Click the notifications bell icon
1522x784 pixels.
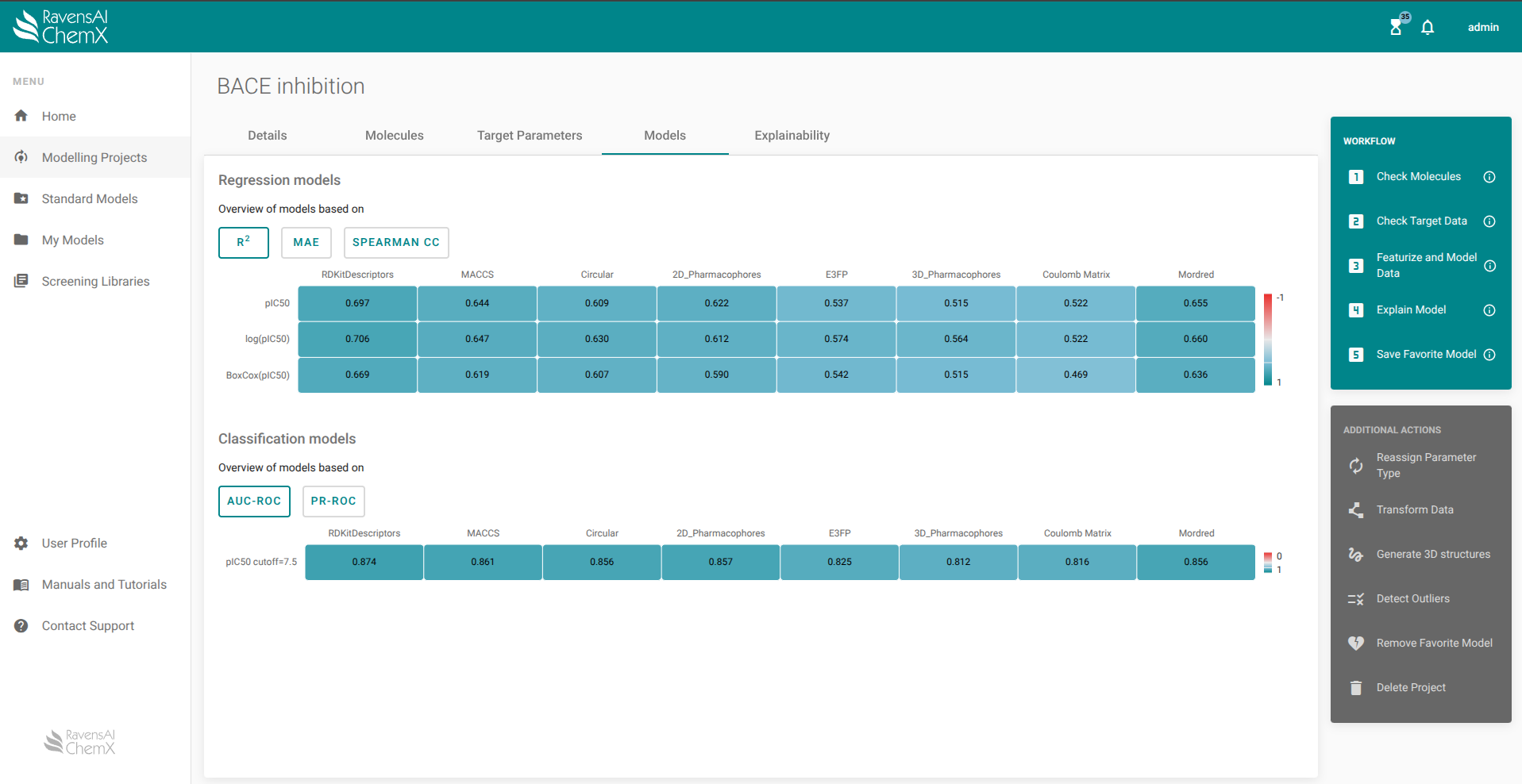pos(1428,28)
